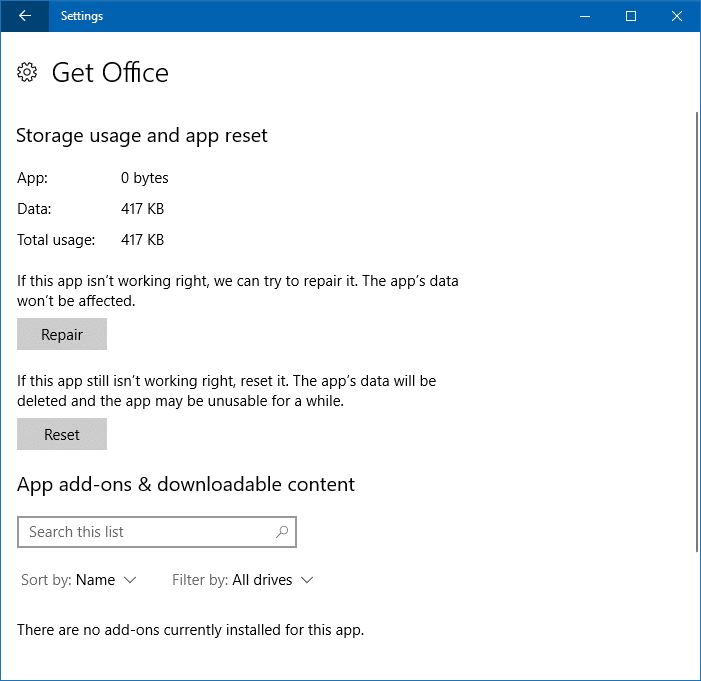Click the 'Settings' title bar label
The image size is (701, 681).
(x=82, y=16)
